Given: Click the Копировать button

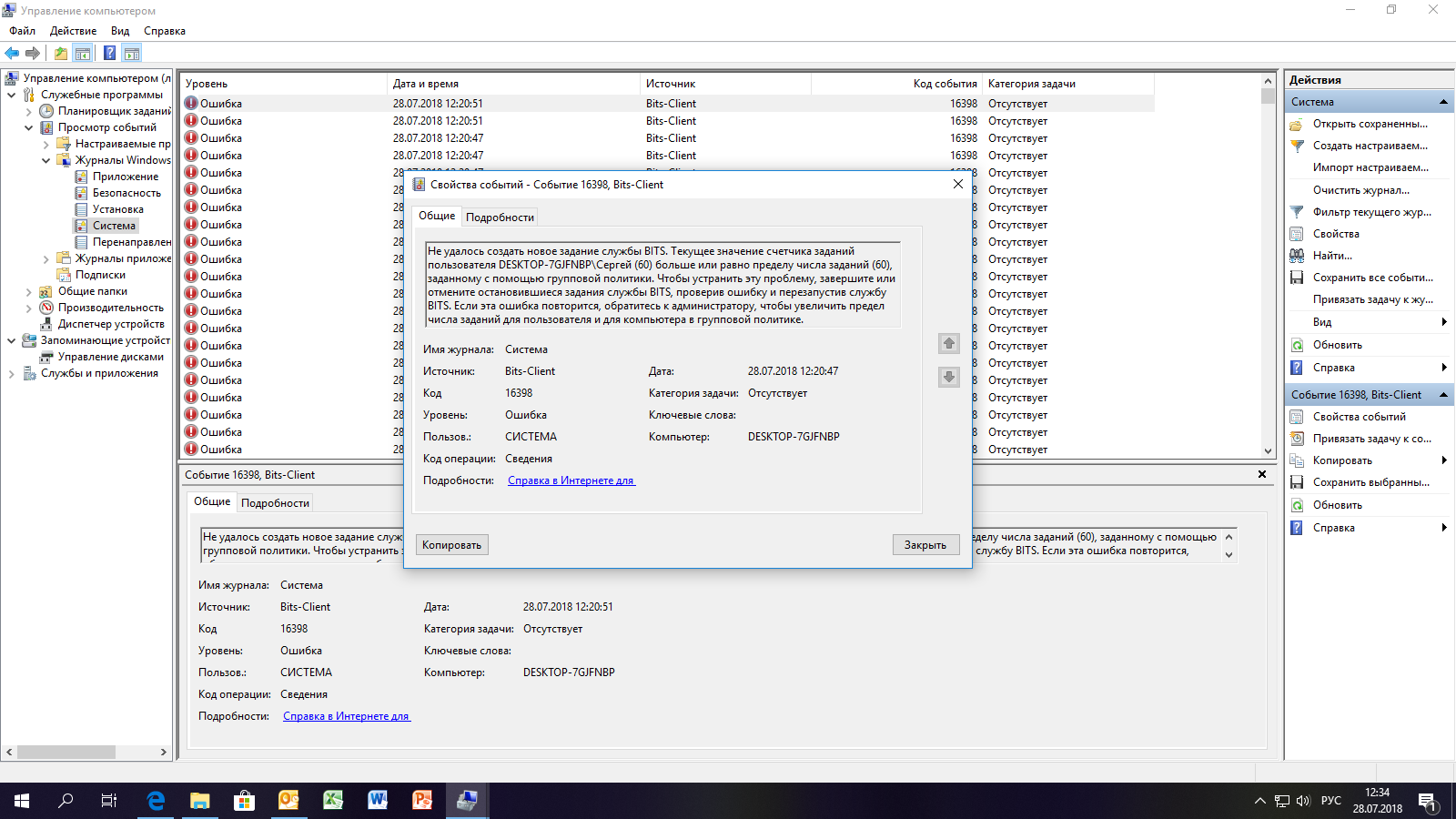Looking at the screenshot, I should [x=451, y=545].
